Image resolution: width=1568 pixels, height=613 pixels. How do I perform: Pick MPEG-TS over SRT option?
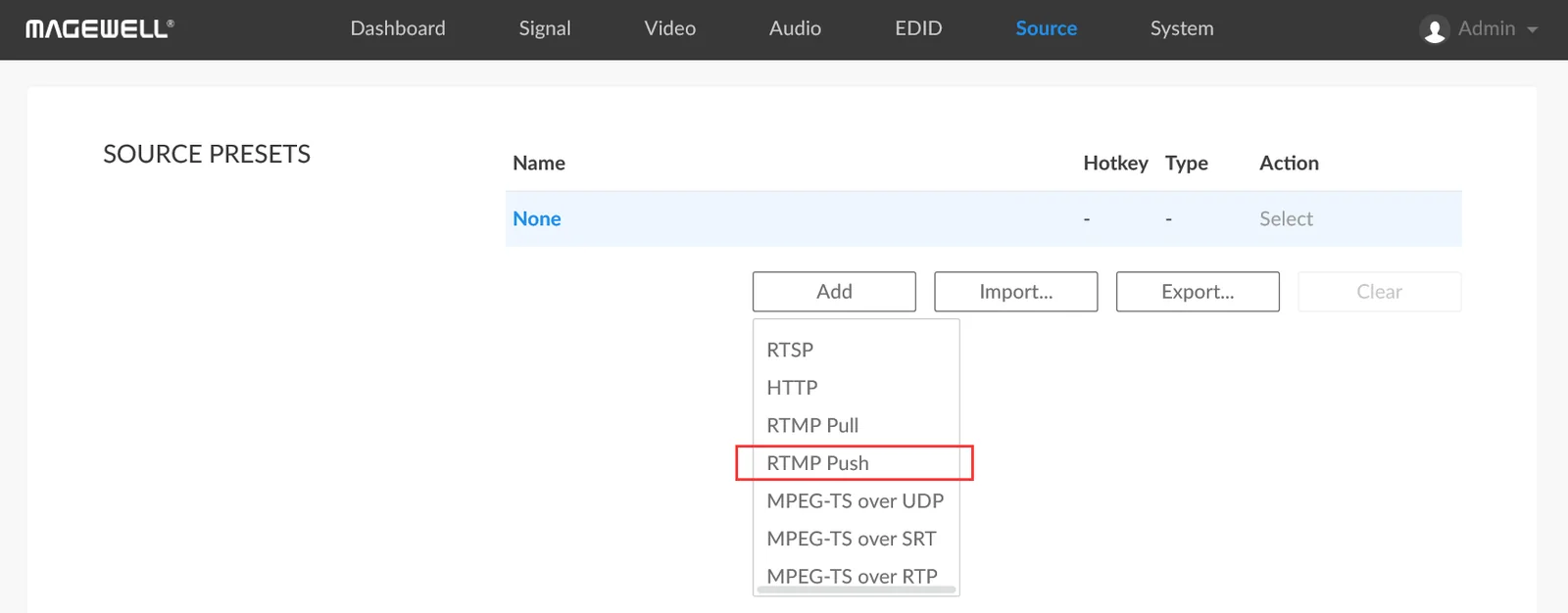(x=851, y=539)
